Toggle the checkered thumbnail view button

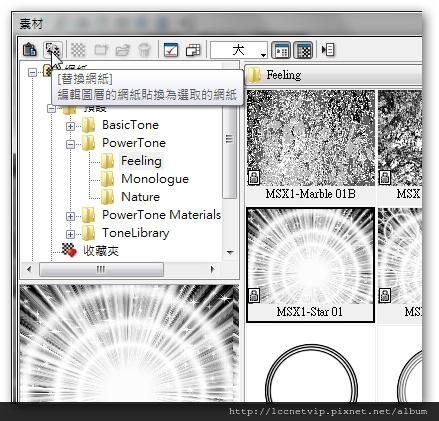303,50
